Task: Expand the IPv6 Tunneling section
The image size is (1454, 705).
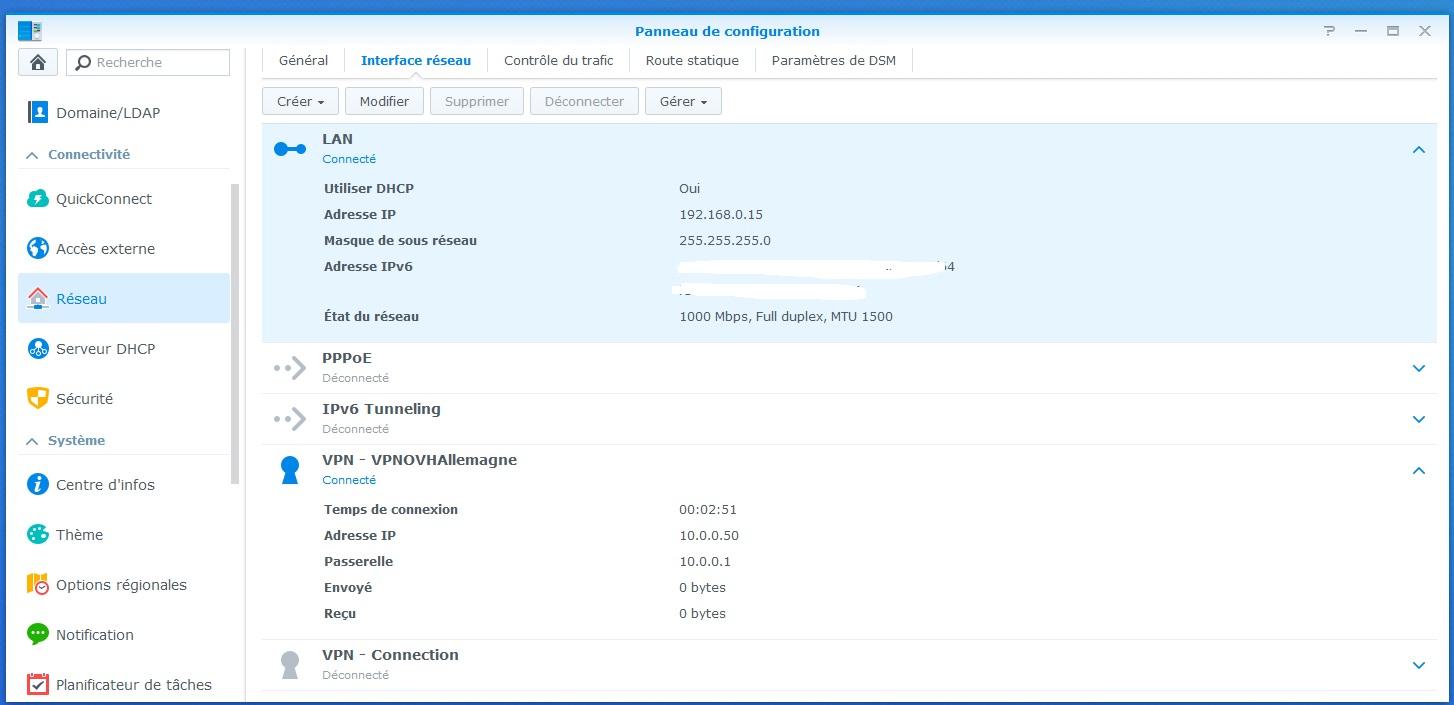Action: [1418, 419]
